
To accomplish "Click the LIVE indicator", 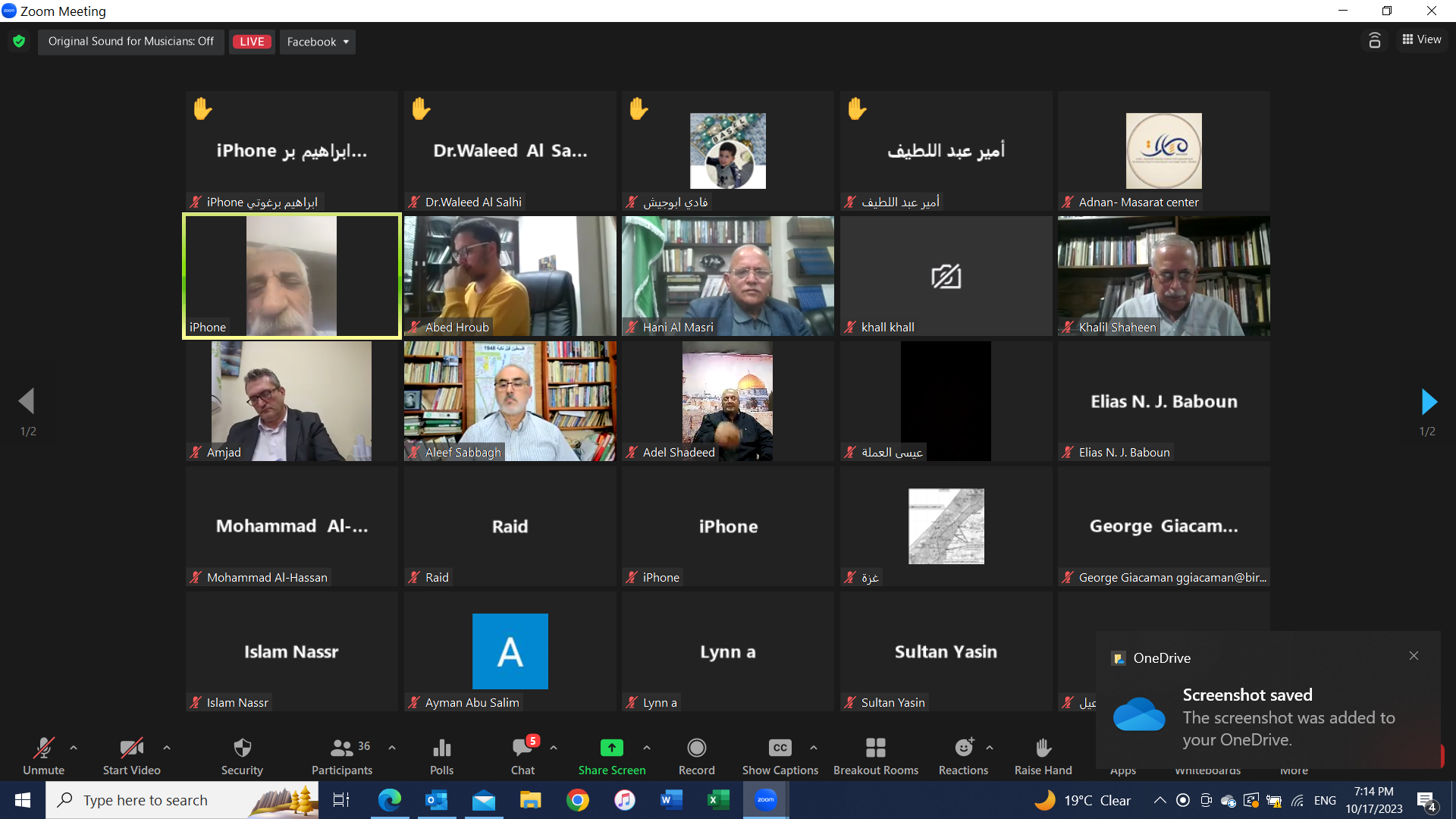I will pyautogui.click(x=252, y=42).
